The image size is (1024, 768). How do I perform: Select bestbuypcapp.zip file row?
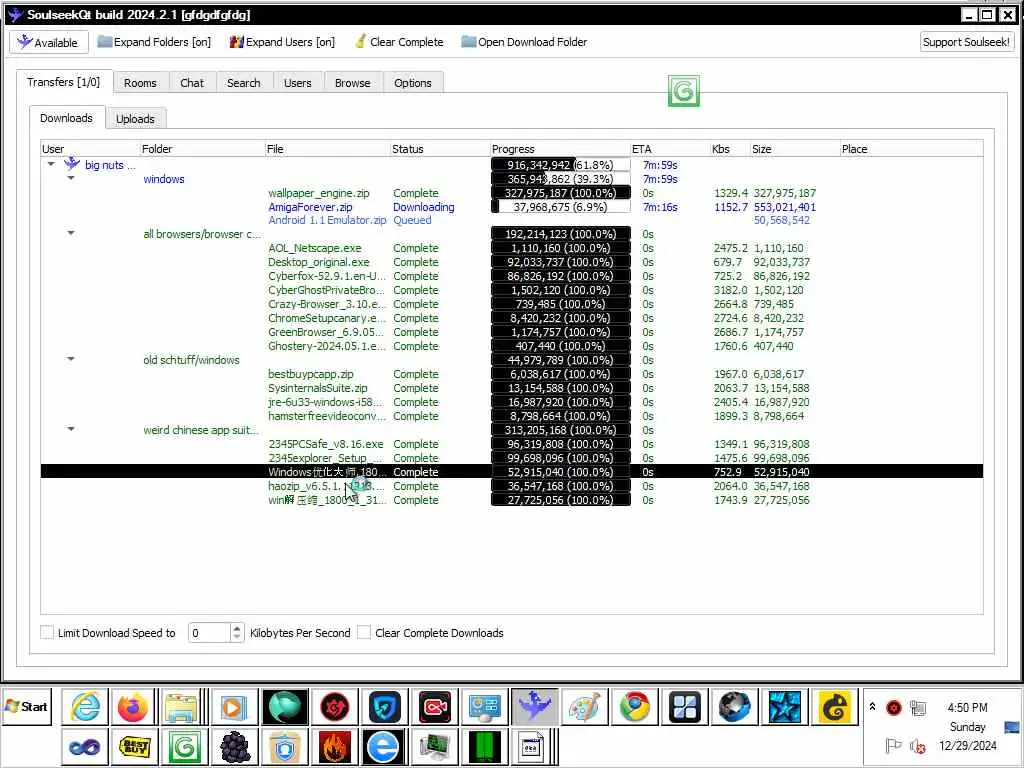[511, 374]
